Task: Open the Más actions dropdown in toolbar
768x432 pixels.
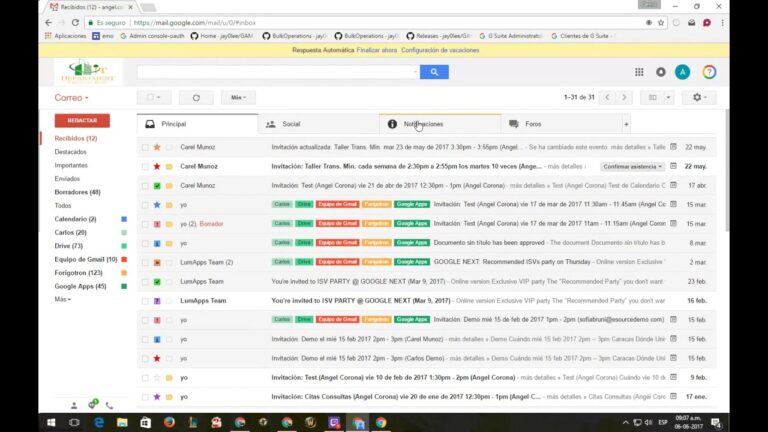Action: tap(238, 97)
